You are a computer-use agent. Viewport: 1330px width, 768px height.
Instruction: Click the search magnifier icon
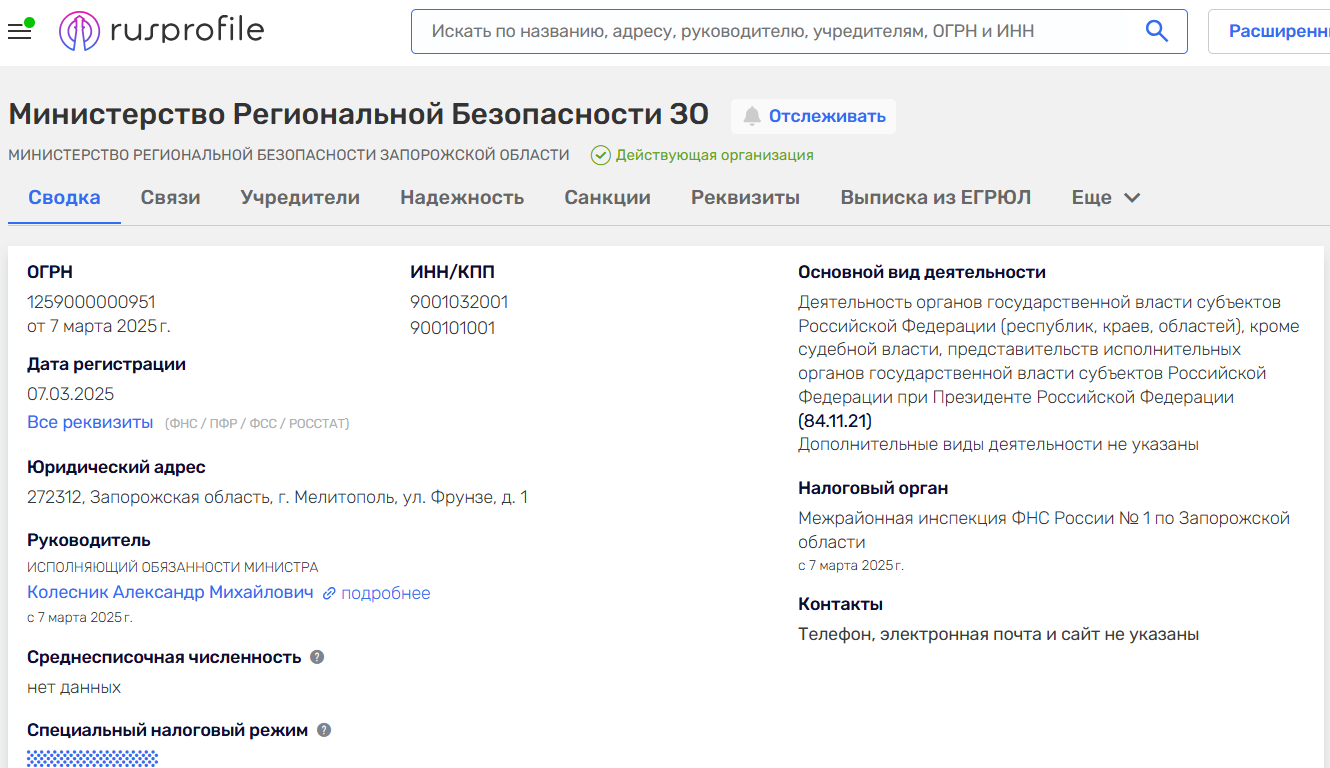point(1157,31)
